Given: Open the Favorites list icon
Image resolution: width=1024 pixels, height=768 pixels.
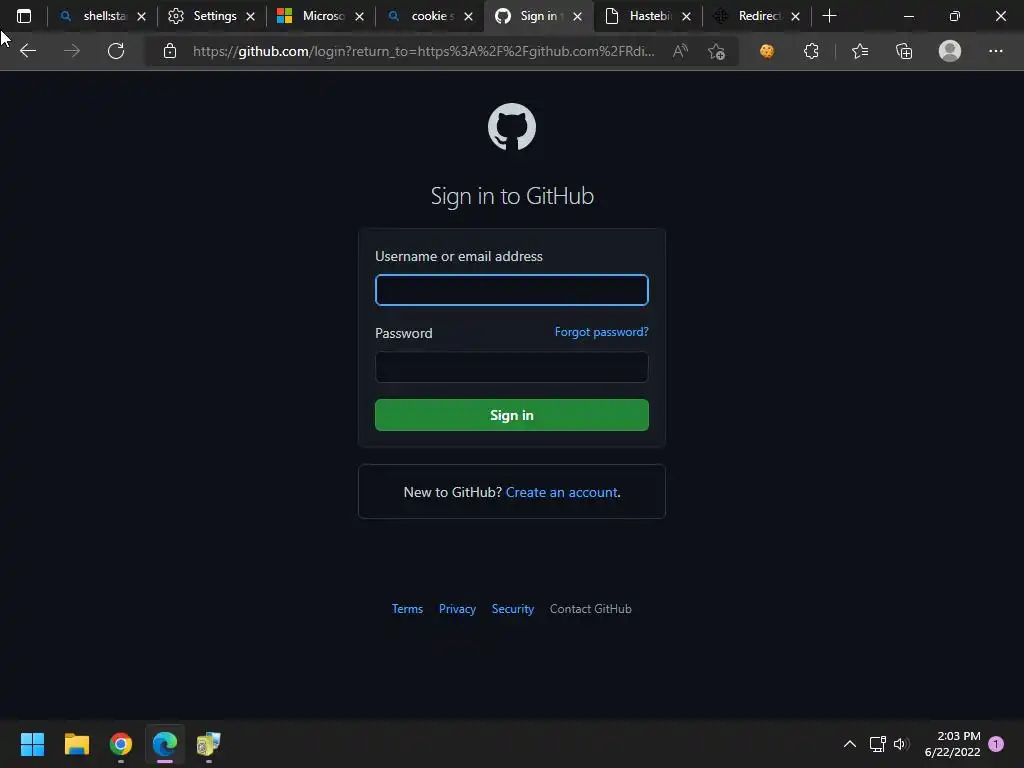Looking at the screenshot, I should [x=860, y=51].
